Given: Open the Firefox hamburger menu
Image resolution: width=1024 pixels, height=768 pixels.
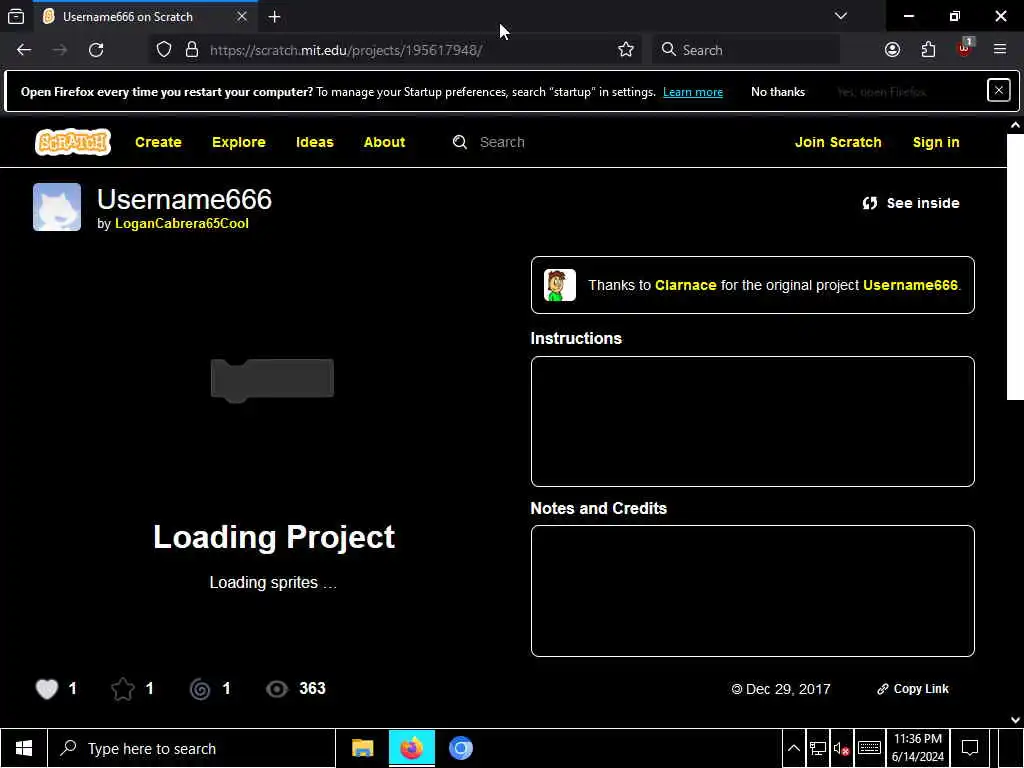Looking at the screenshot, I should (x=1000, y=50).
